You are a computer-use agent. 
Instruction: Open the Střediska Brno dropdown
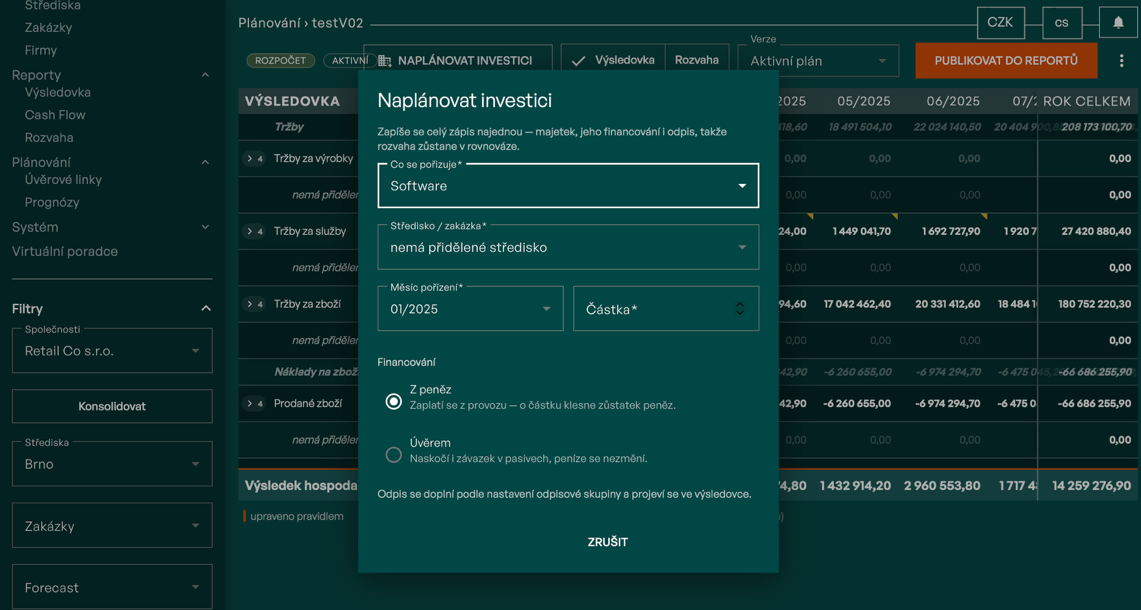coord(112,464)
